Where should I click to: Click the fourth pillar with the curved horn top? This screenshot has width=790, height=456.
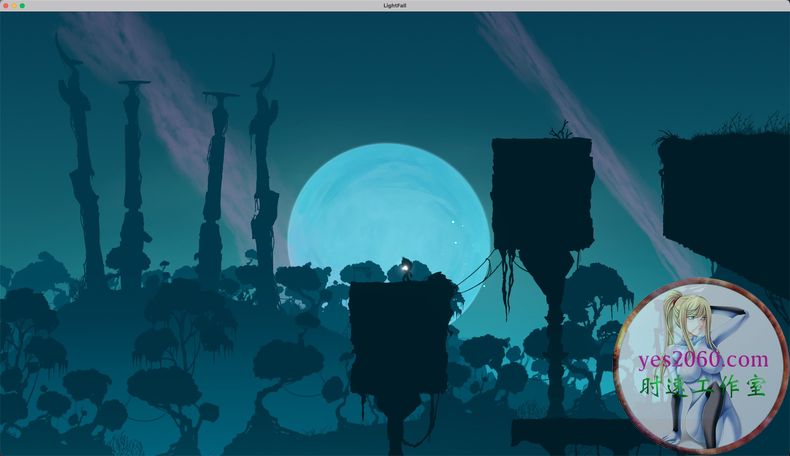pos(264,170)
